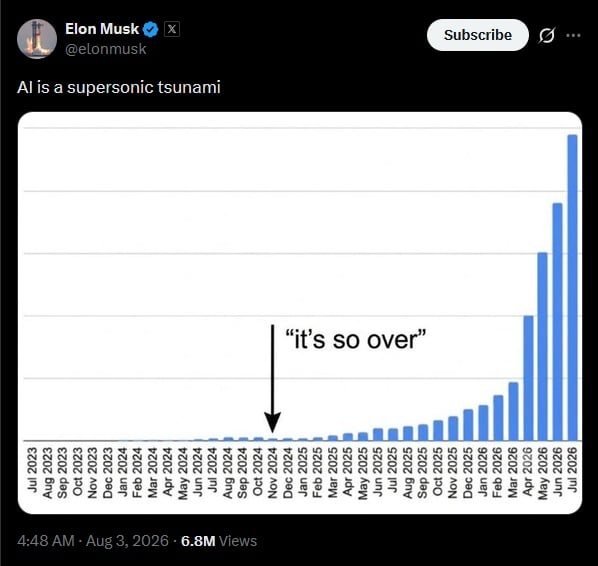598x566 pixels.
Task: Open the 4:48 AM · Aug 3, 2026 timestamp
Action: pos(93,541)
